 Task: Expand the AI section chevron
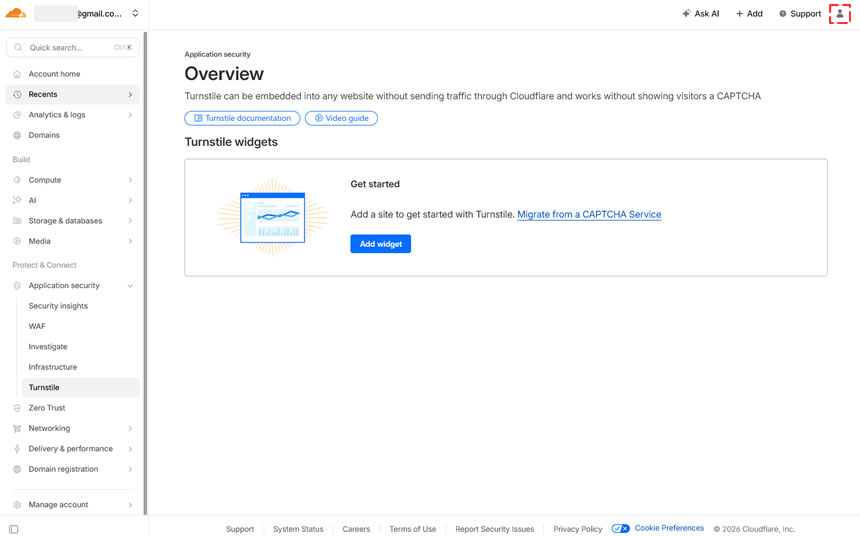pos(131,200)
